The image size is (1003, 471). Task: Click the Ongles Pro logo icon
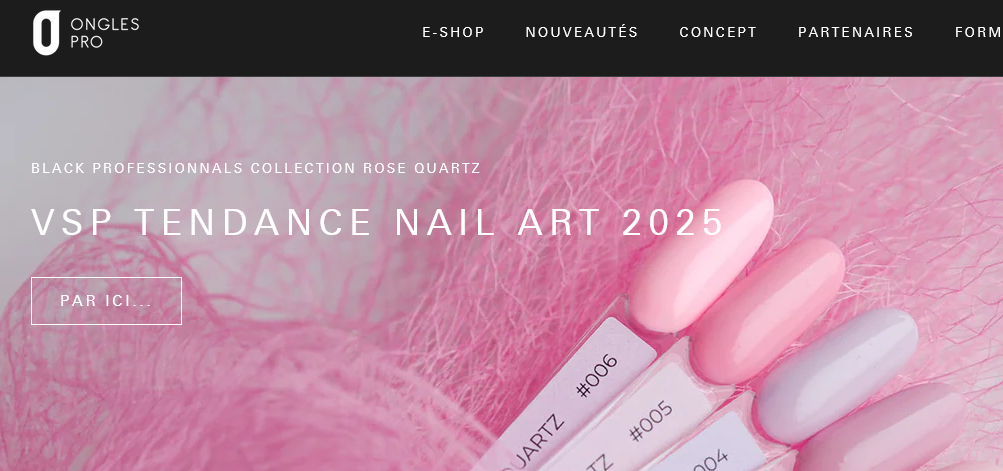[x=46, y=33]
